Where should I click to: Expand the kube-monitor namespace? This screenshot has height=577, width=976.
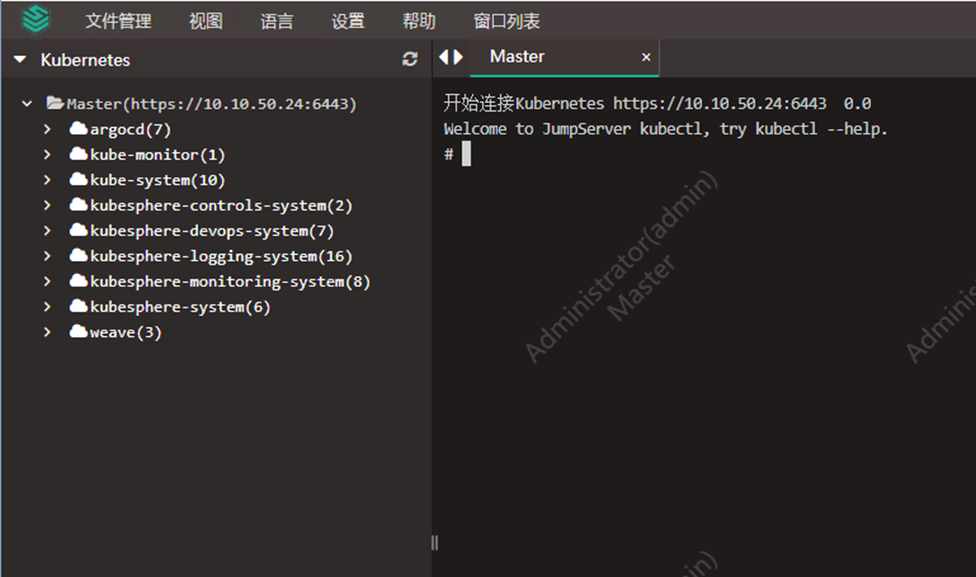pos(47,154)
